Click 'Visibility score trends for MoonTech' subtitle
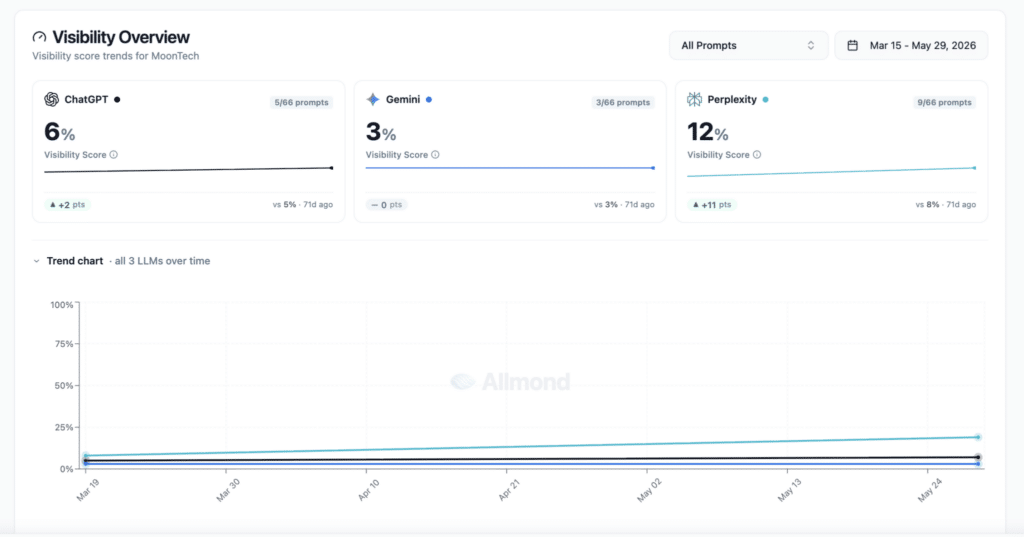Screen dimensions: 1024x537 point(116,56)
